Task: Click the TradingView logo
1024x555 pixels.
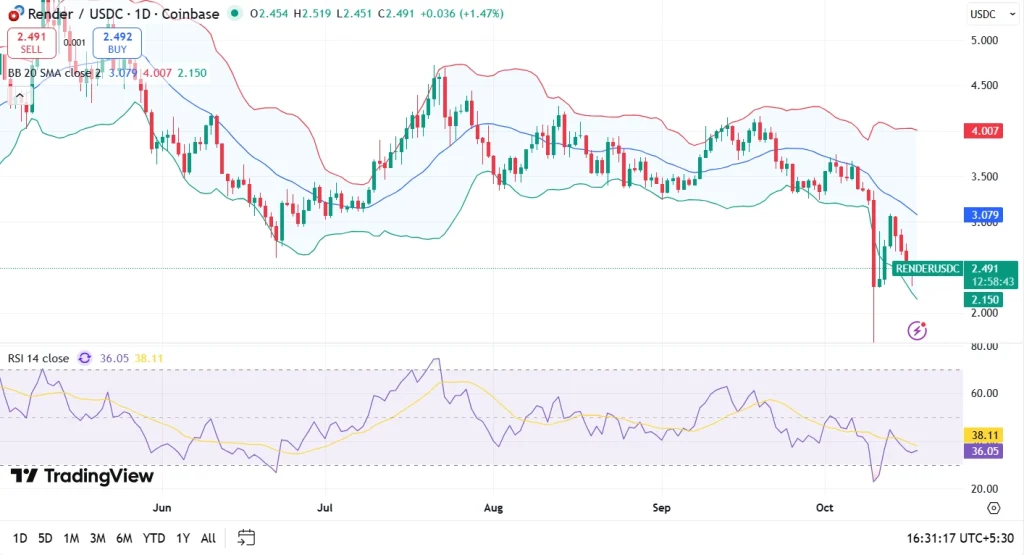Action: click(82, 476)
